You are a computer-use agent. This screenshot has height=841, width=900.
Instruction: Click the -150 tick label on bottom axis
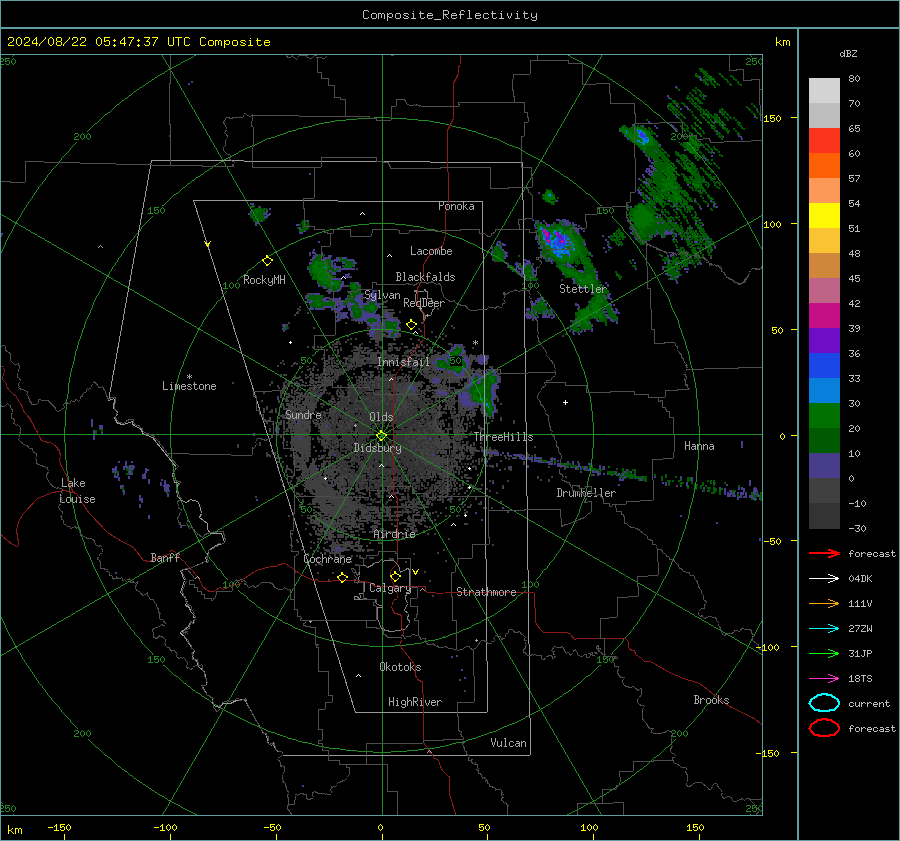(59, 827)
